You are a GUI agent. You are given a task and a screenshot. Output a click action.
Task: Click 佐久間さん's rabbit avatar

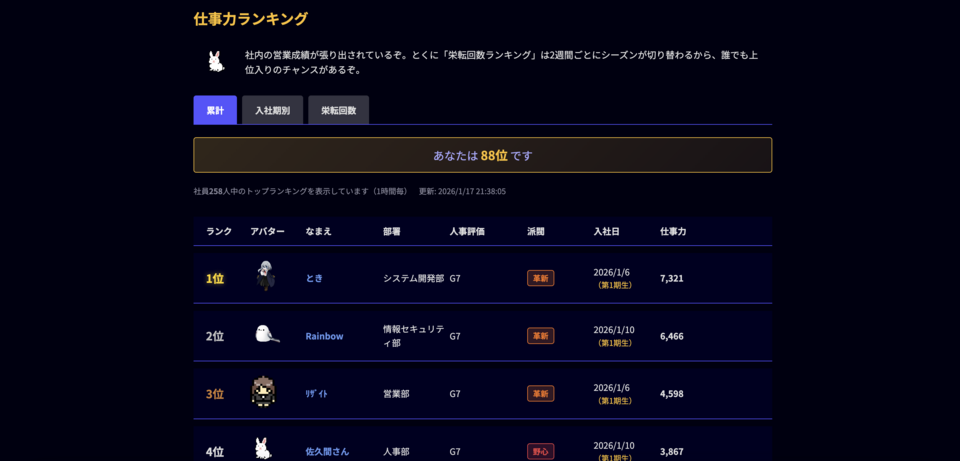click(263, 447)
